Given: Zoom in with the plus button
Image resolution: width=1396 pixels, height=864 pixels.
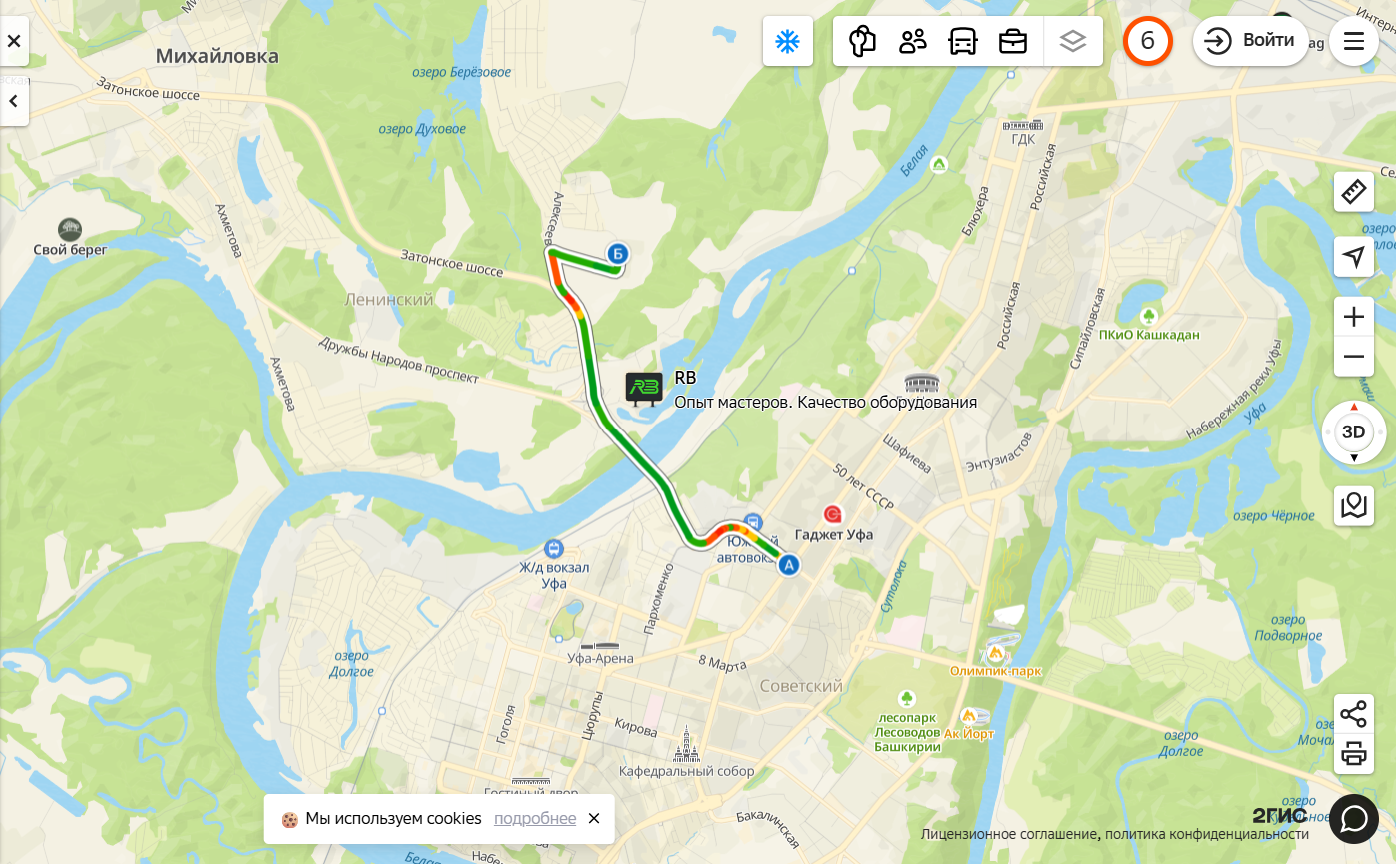Looking at the screenshot, I should point(1354,317).
